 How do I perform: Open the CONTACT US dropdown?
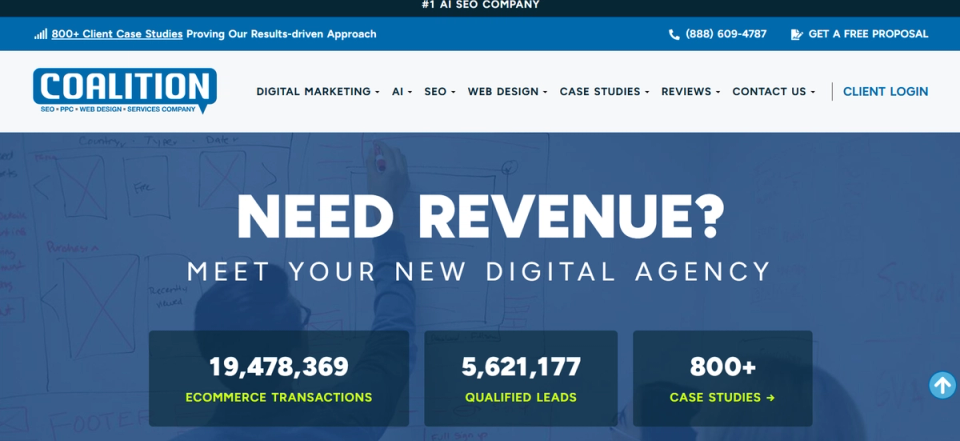tap(774, 91)
